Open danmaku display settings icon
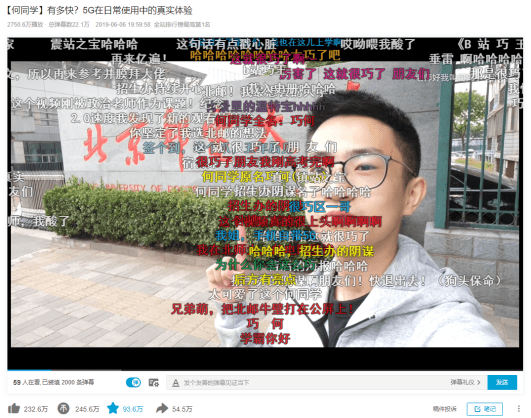The image size is (531, 418). point(154,383)
